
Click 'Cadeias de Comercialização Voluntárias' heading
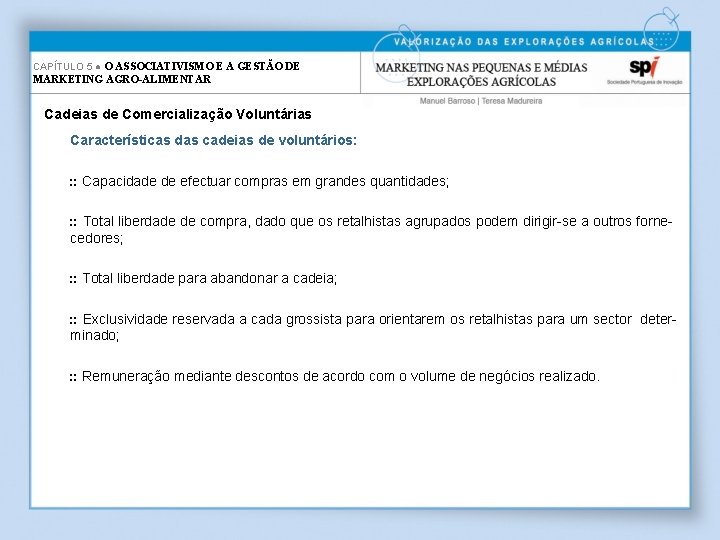(x=178, y=114)
